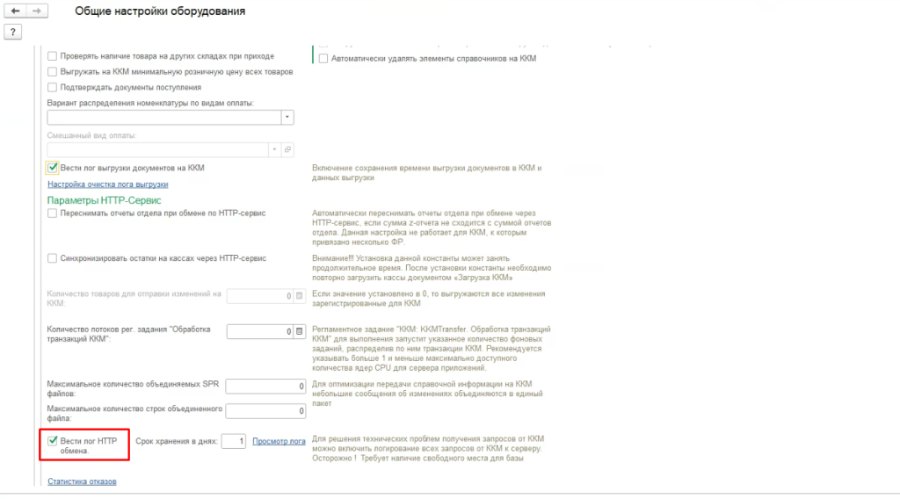Screen dimensions: 900x499
Task: Open Статистика отказов link
Action: [x=82, y=481]
